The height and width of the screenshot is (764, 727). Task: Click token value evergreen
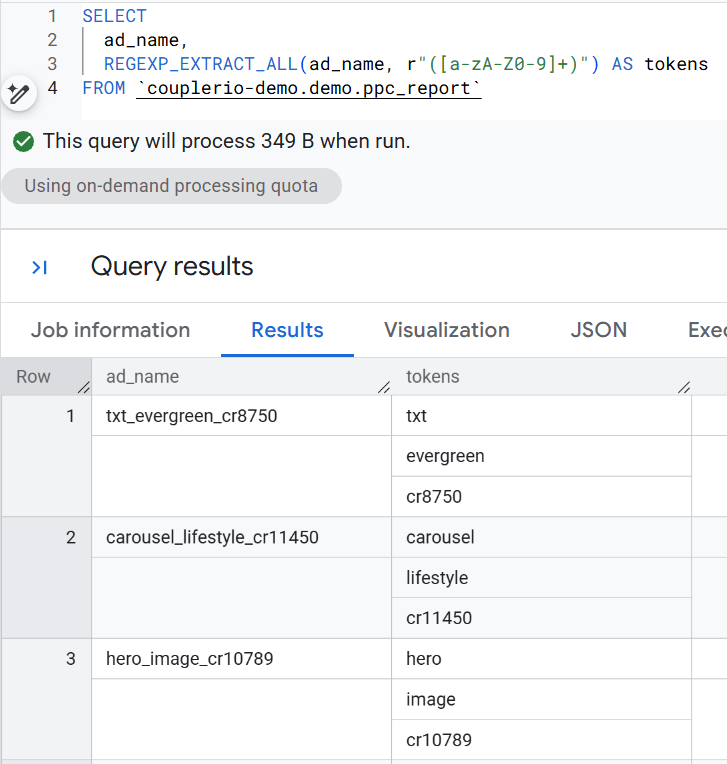point(541,456)
